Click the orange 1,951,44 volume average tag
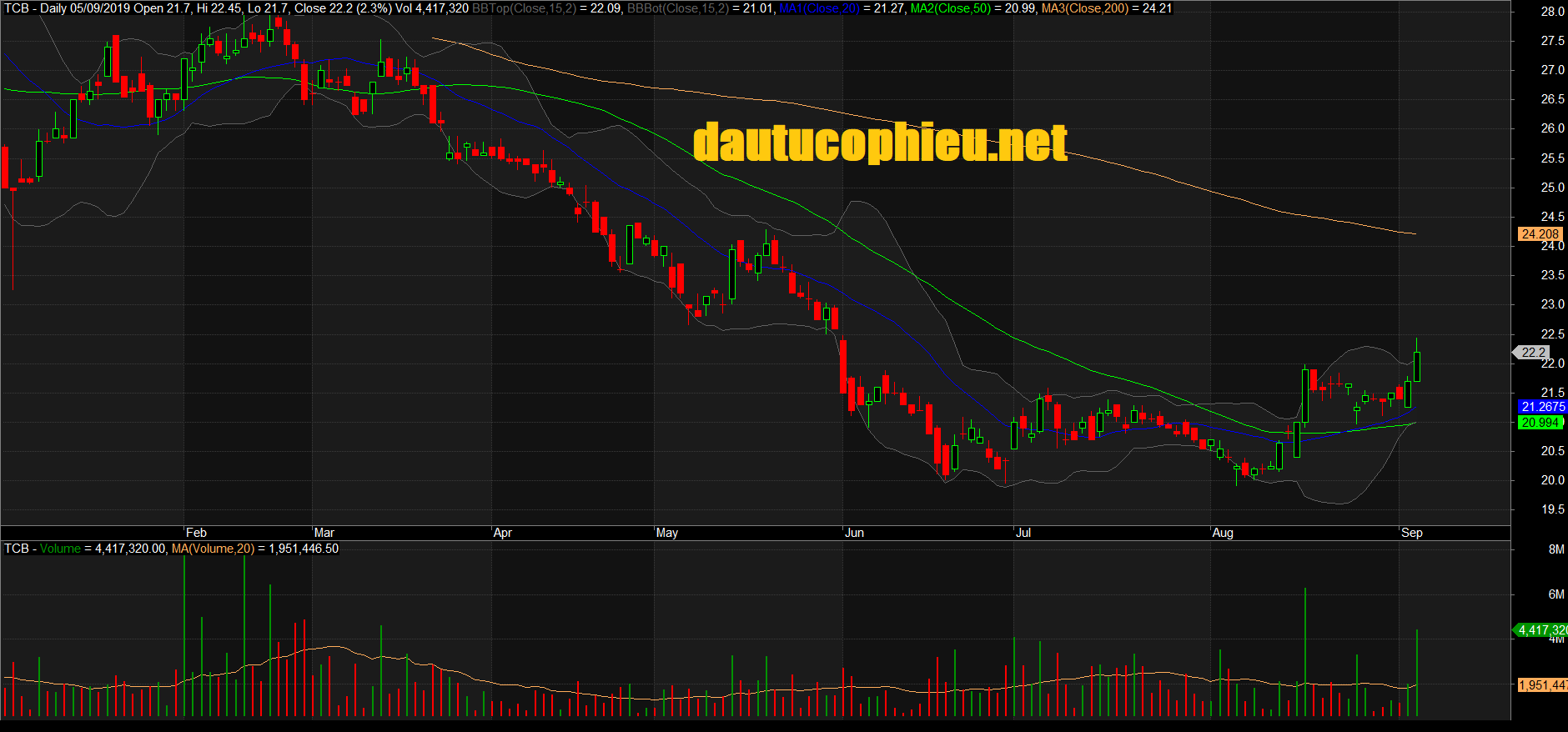This screenshot has height=732, width=1568. point(1542,685)
